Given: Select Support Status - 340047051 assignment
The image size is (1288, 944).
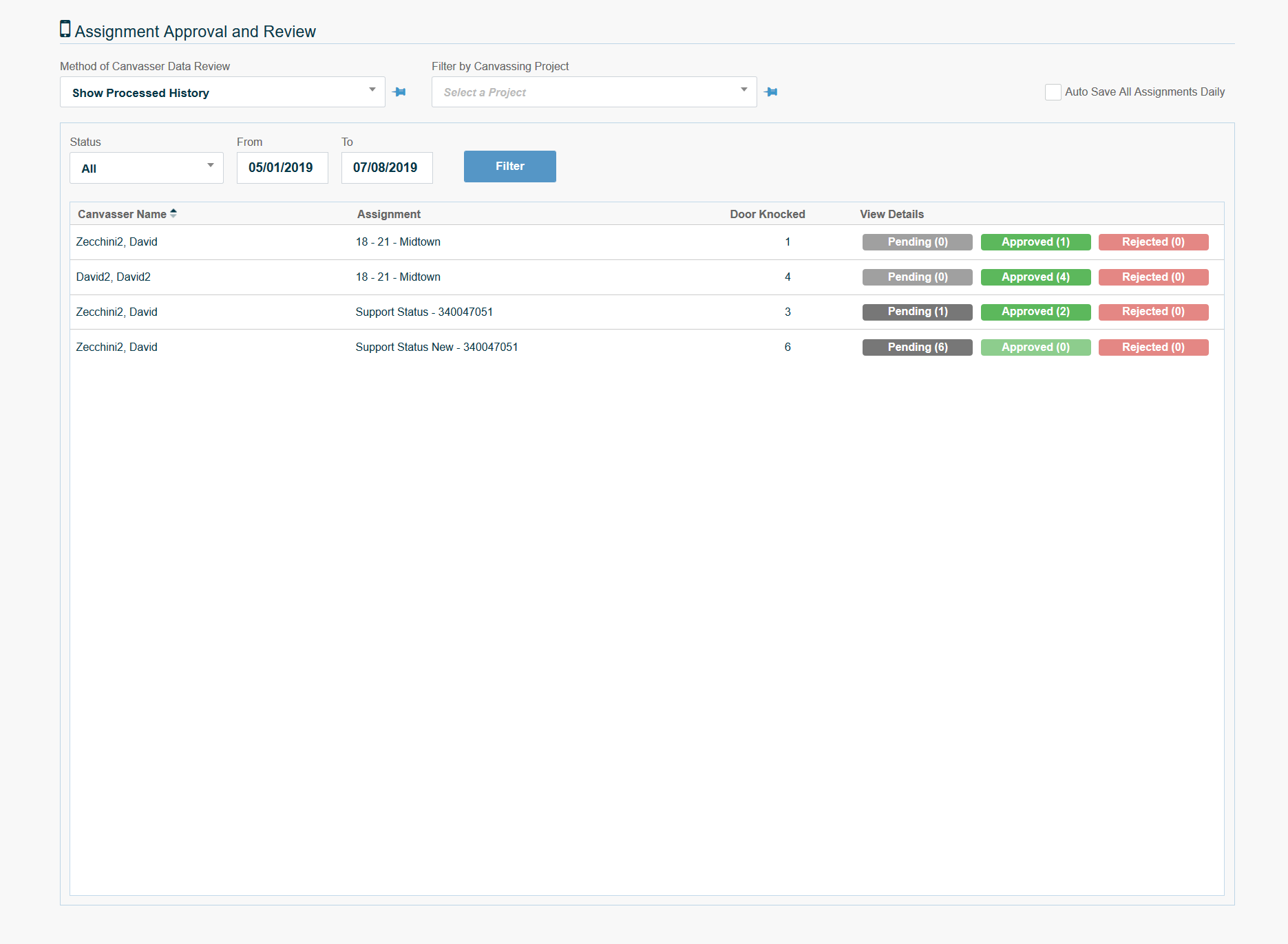Looking at the screenshot, I should tap(424, 312).
